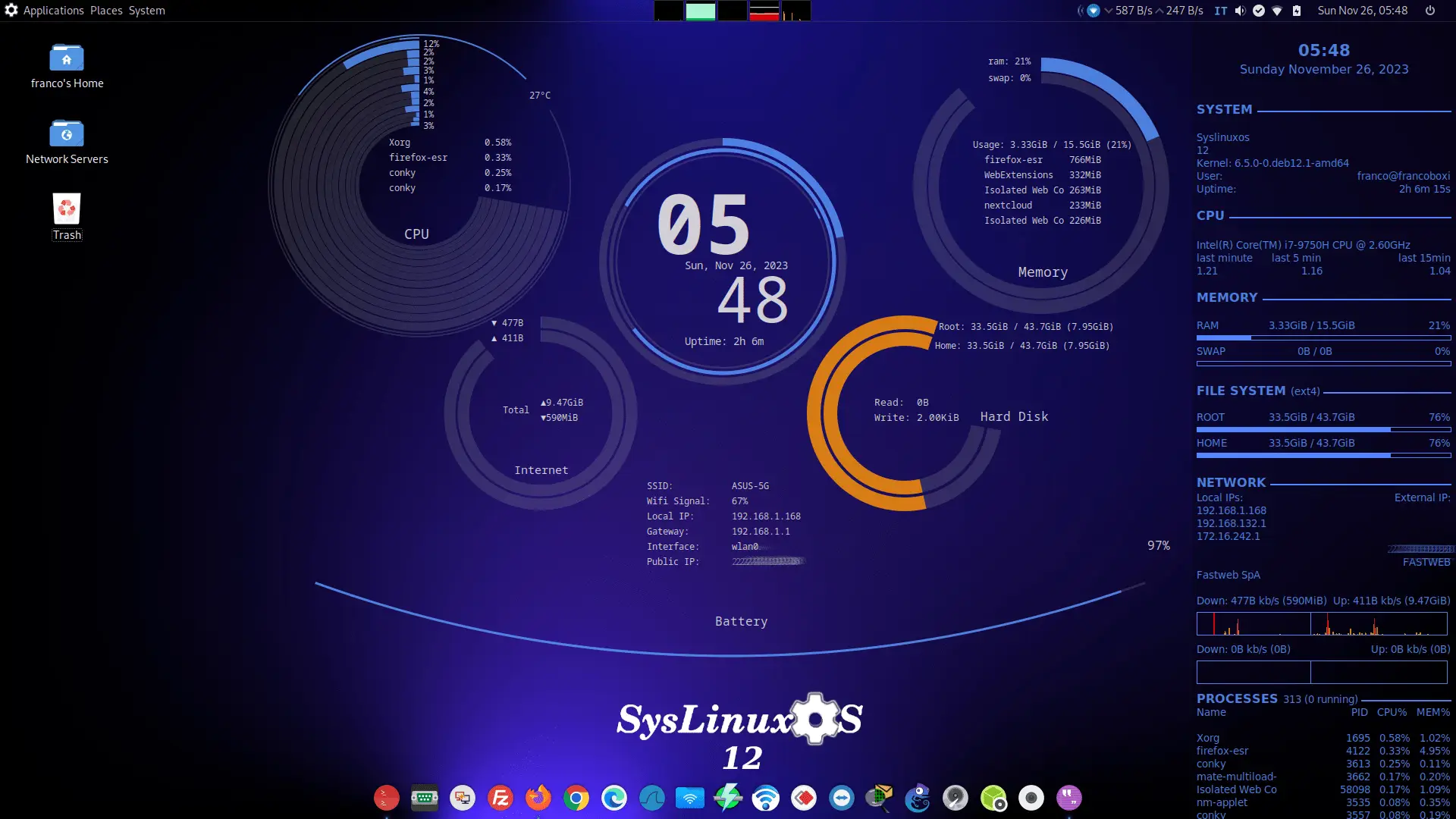Click the RAM usage progress bar
The width and height of the screenshot is (1456, 819).
coord(1323,337)
